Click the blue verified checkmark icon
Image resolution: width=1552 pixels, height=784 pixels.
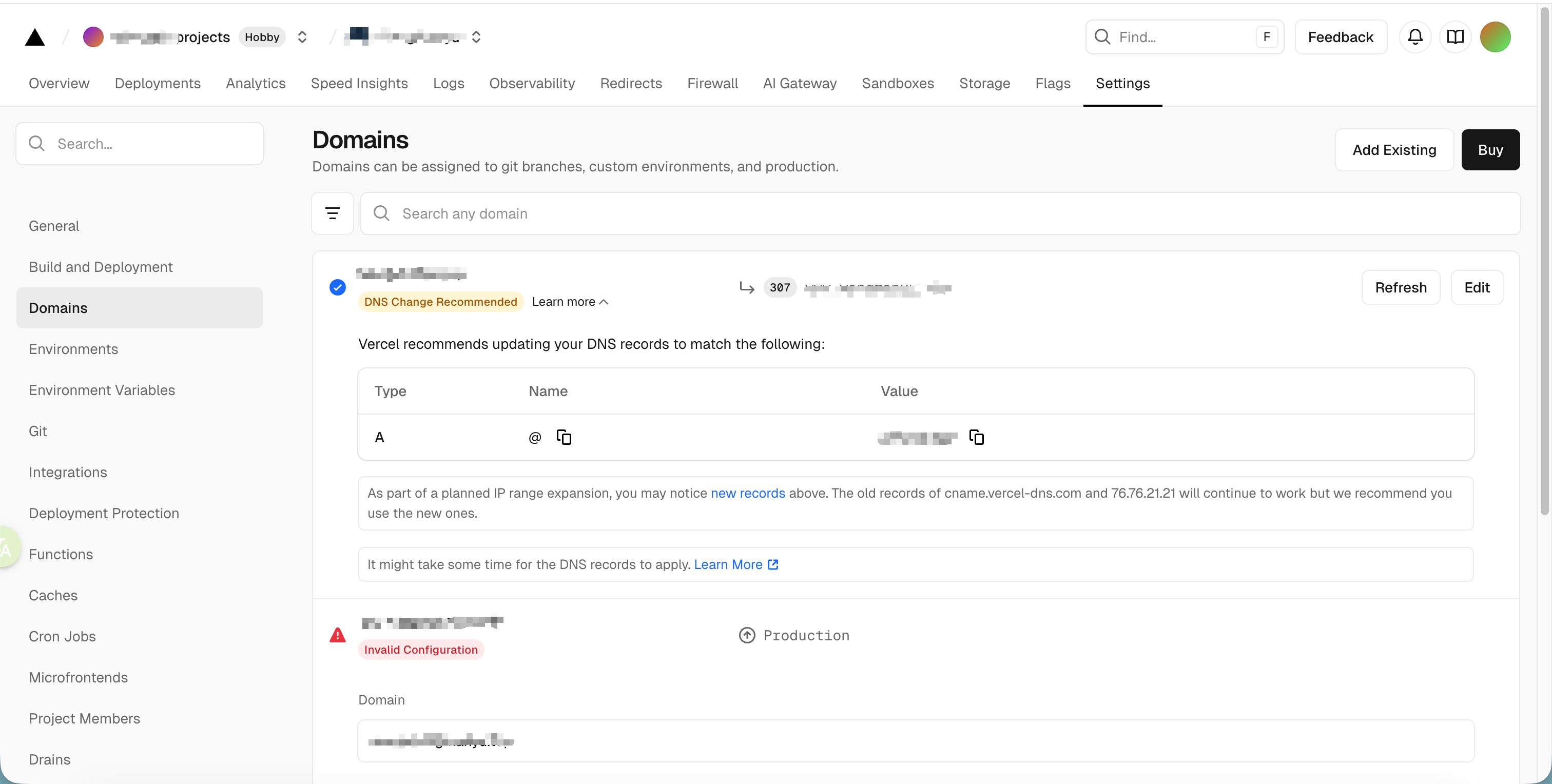click(x=337, y=288)
